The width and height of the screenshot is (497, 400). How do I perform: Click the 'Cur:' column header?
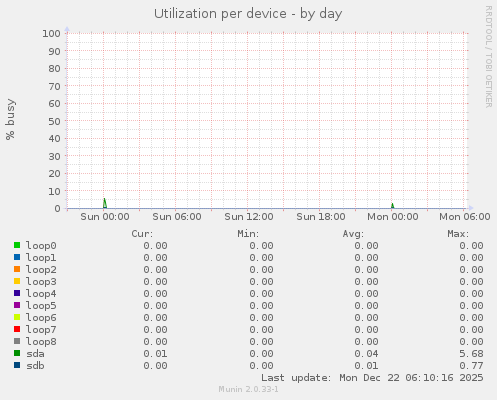tap(142, 234)
